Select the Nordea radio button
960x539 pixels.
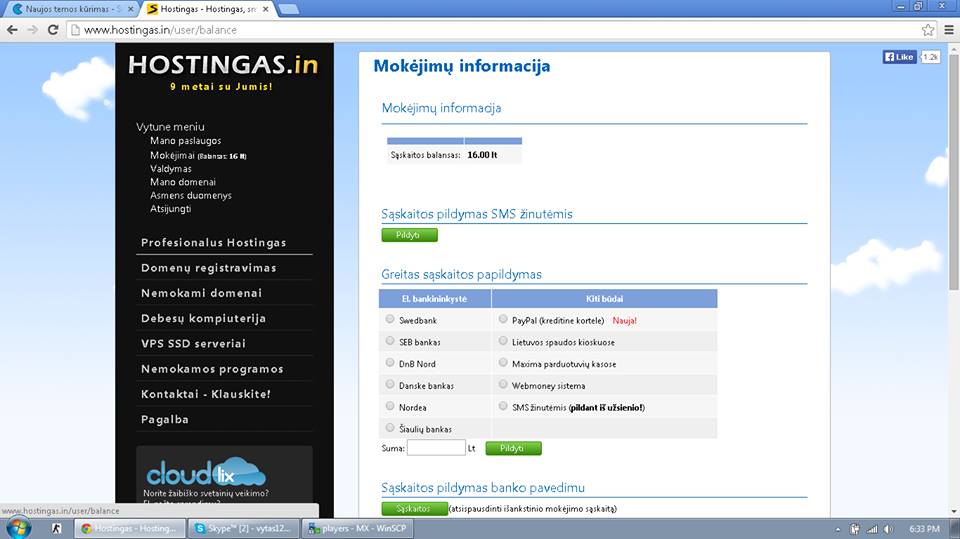(x=390, y=406)
